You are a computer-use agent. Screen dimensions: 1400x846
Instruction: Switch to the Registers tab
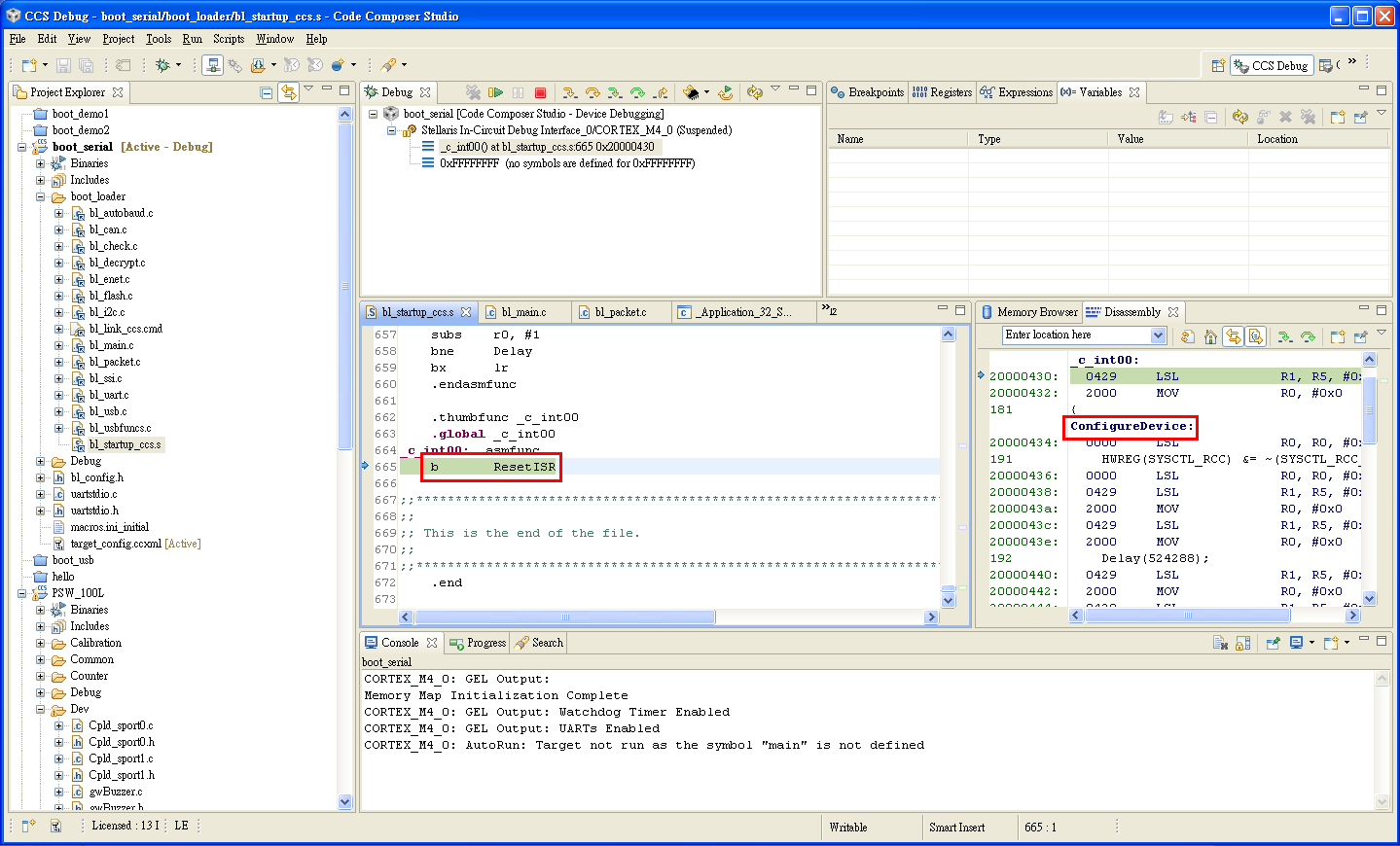tap(942, 92)
